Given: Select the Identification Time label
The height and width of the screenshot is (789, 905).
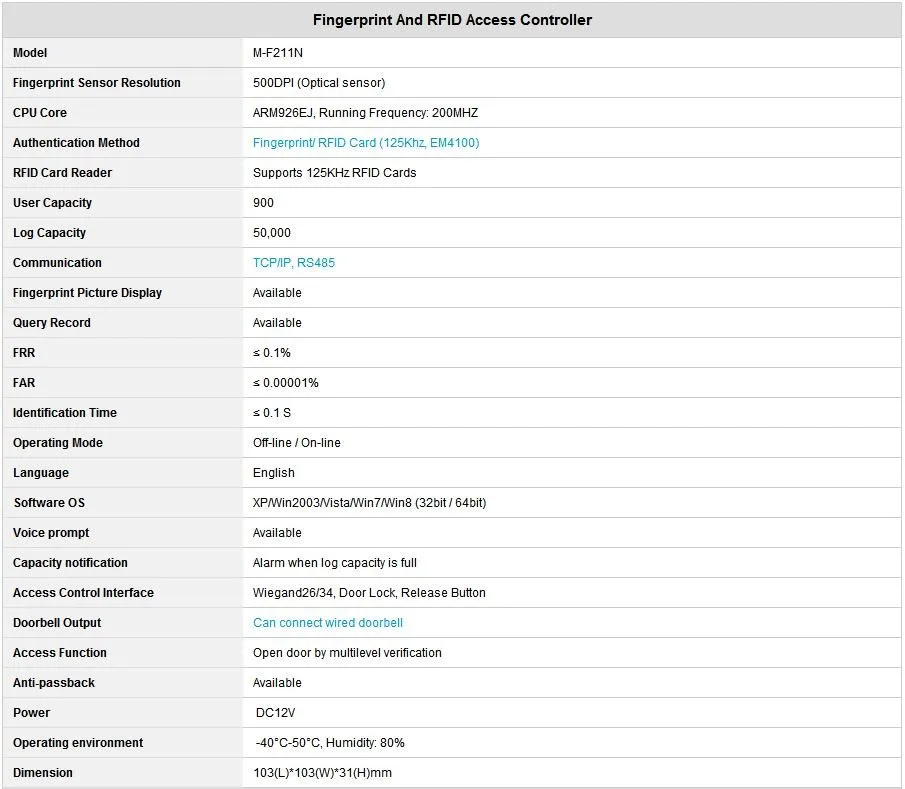Looking at the screenshot, I should coord(65,413).
